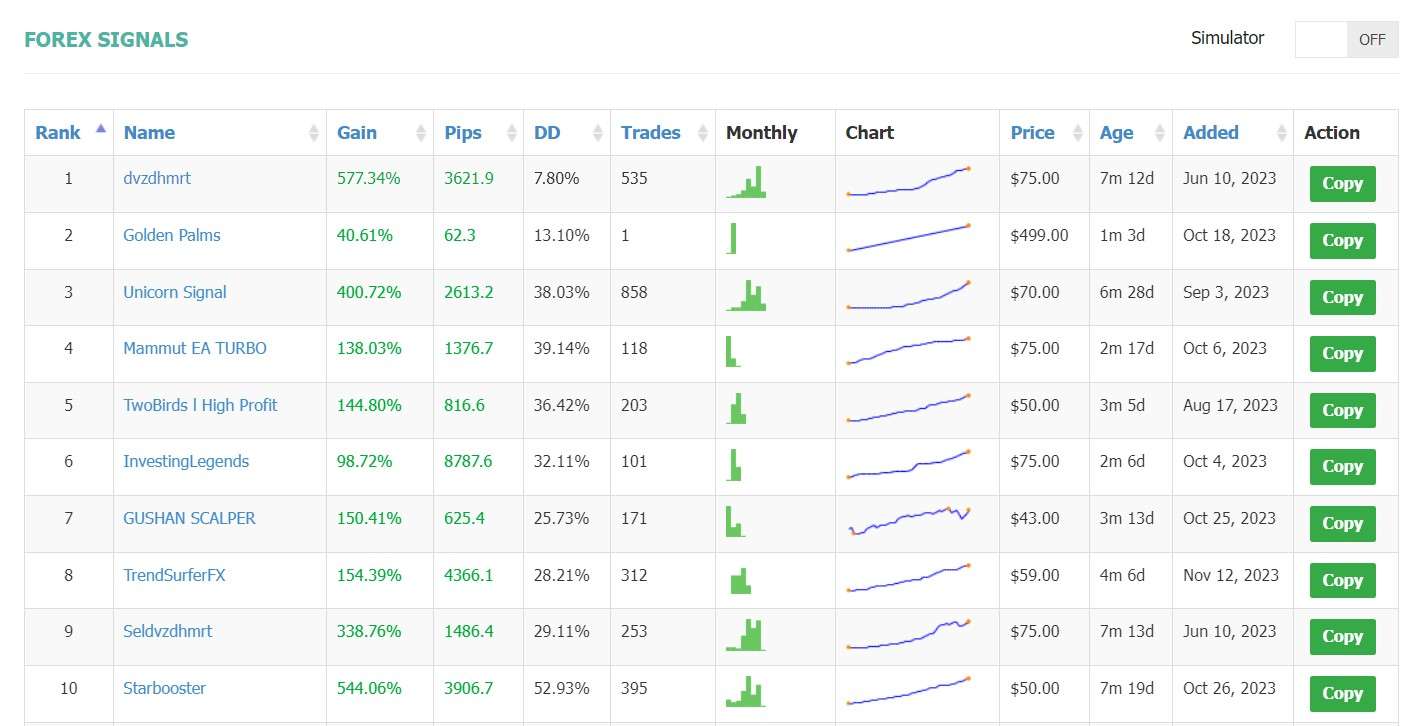This screenshot has width=1421, height=726.
Task: Open TwoBirds l High Profit signal
Action: pyautogui.click(x=200, y=405)
